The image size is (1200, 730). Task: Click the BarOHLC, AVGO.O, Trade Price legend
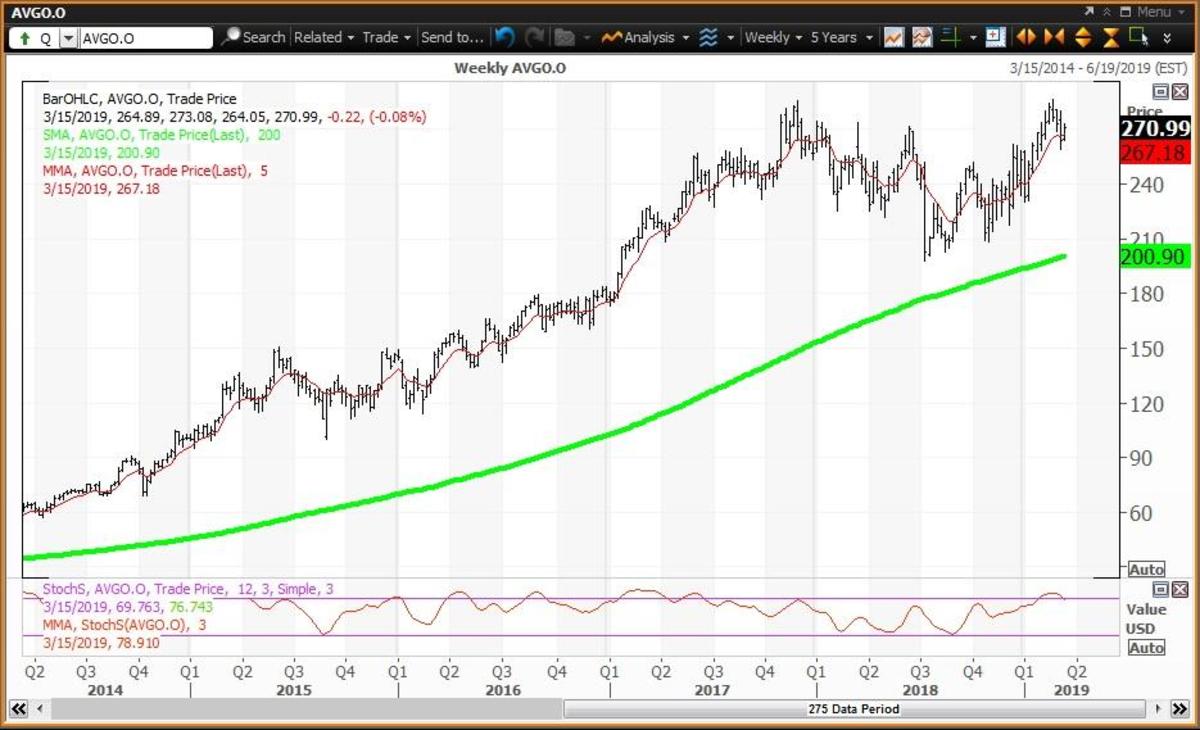pos(138,99)
